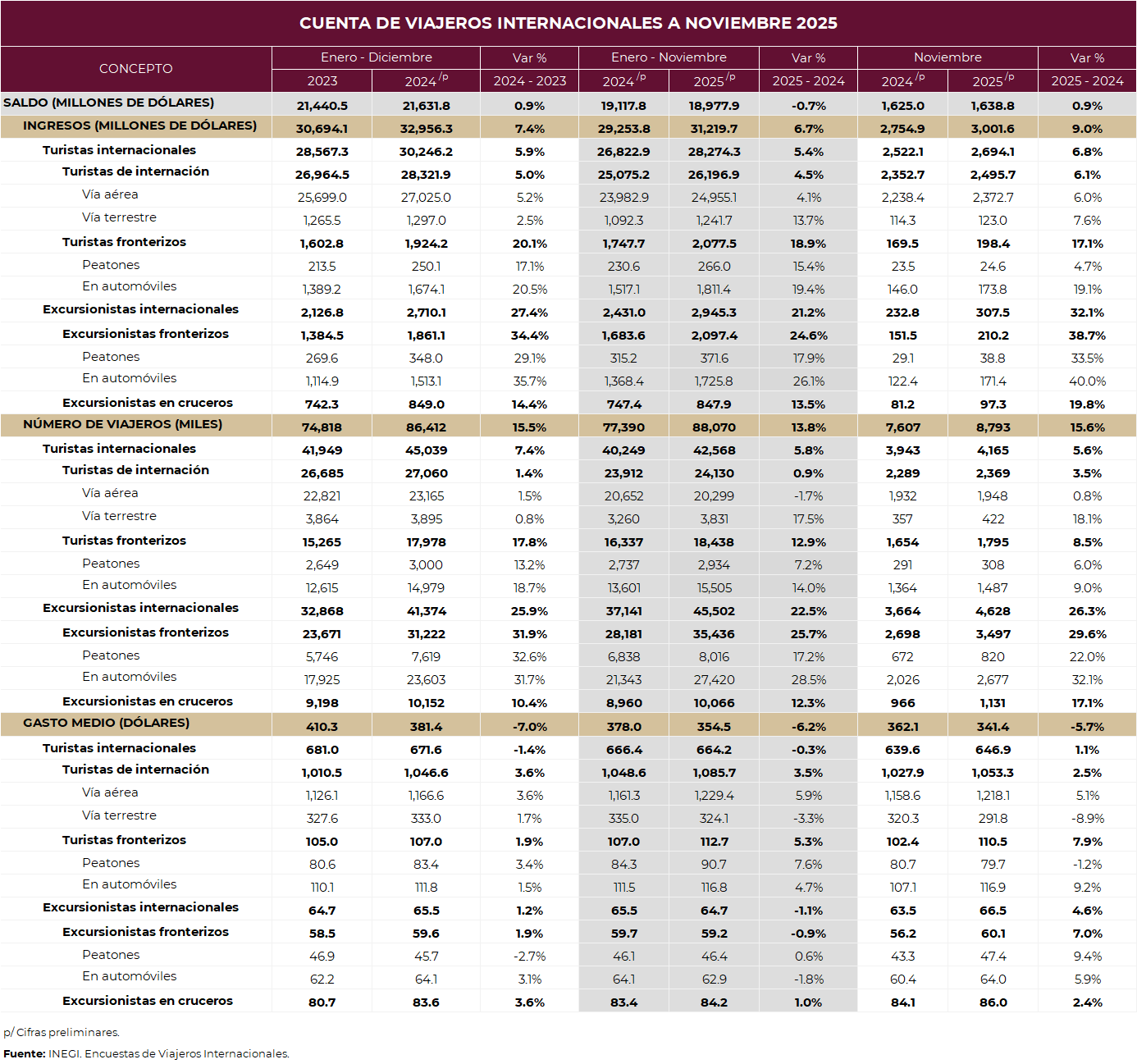Select the 'SALDO (MILLONES DE DÓLARES)' row label

click(x=109, y=103)
